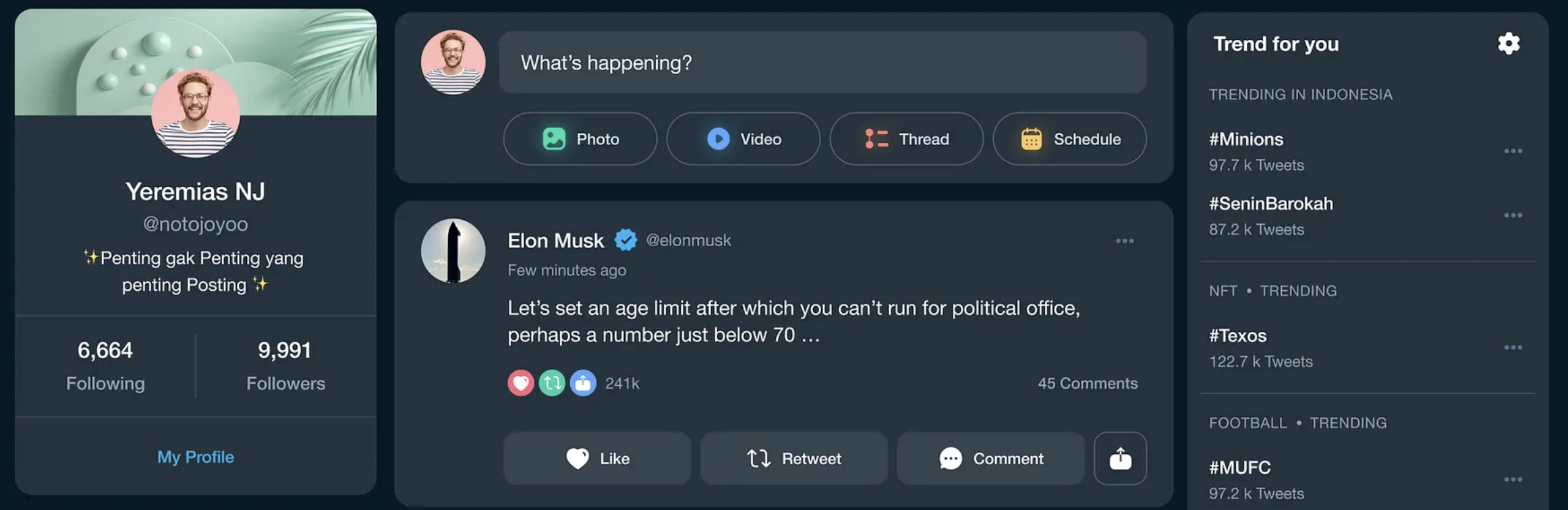The height and width of the screenshot is (510, 1568).
Task: Click the What's happening input field
Action: pyautogui.click(x=822, y=63)
